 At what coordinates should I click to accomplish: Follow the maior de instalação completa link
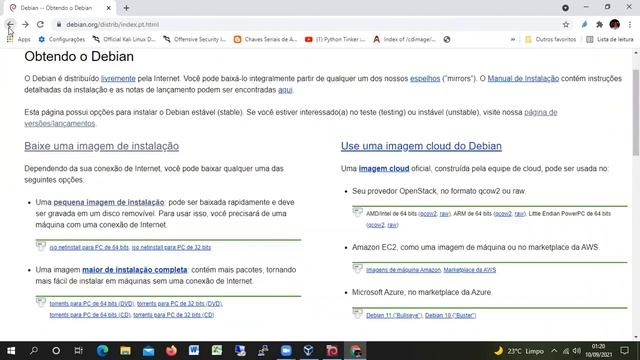(135, 270)
